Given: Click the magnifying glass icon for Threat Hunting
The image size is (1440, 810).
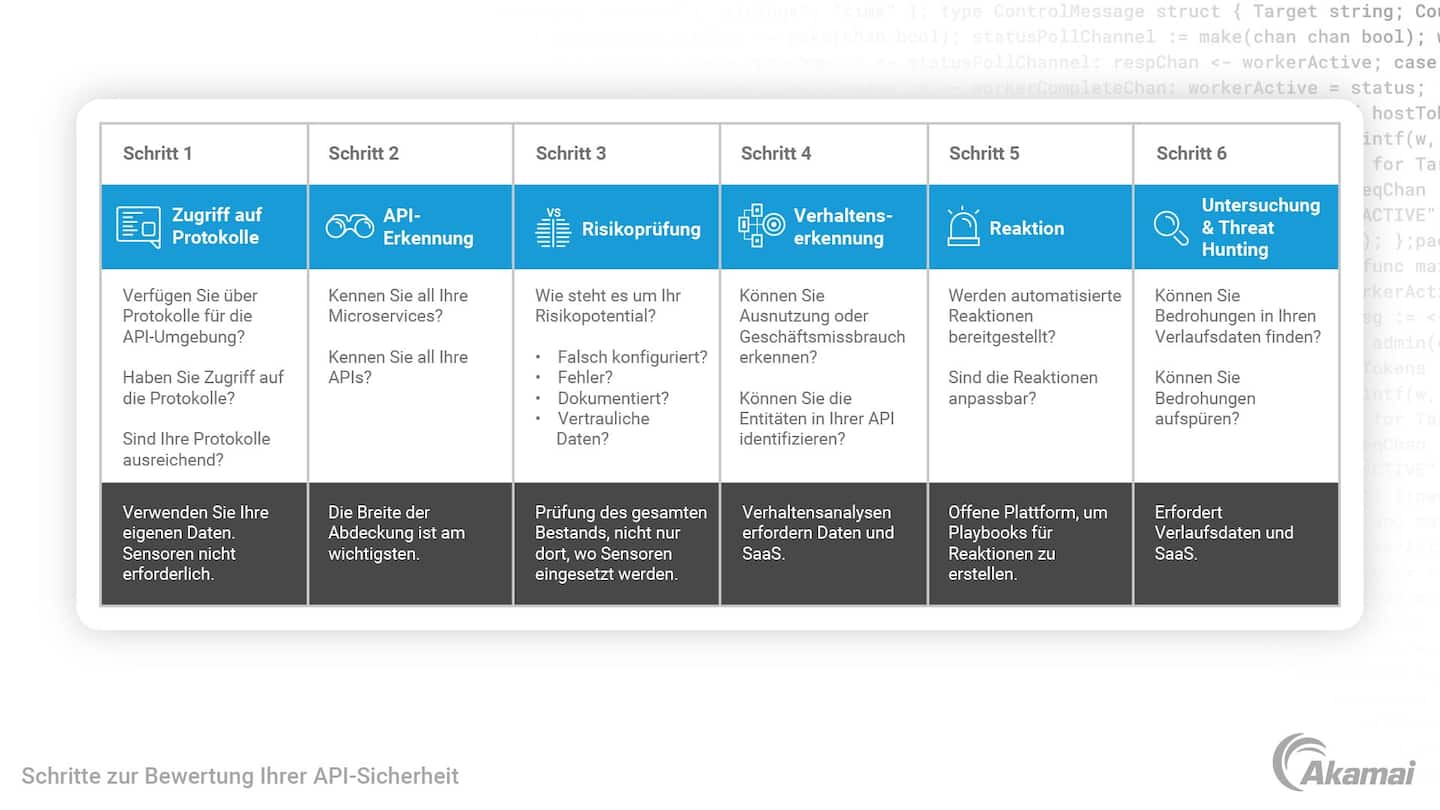Looking at the screenshot, I should click(1171, 228).
